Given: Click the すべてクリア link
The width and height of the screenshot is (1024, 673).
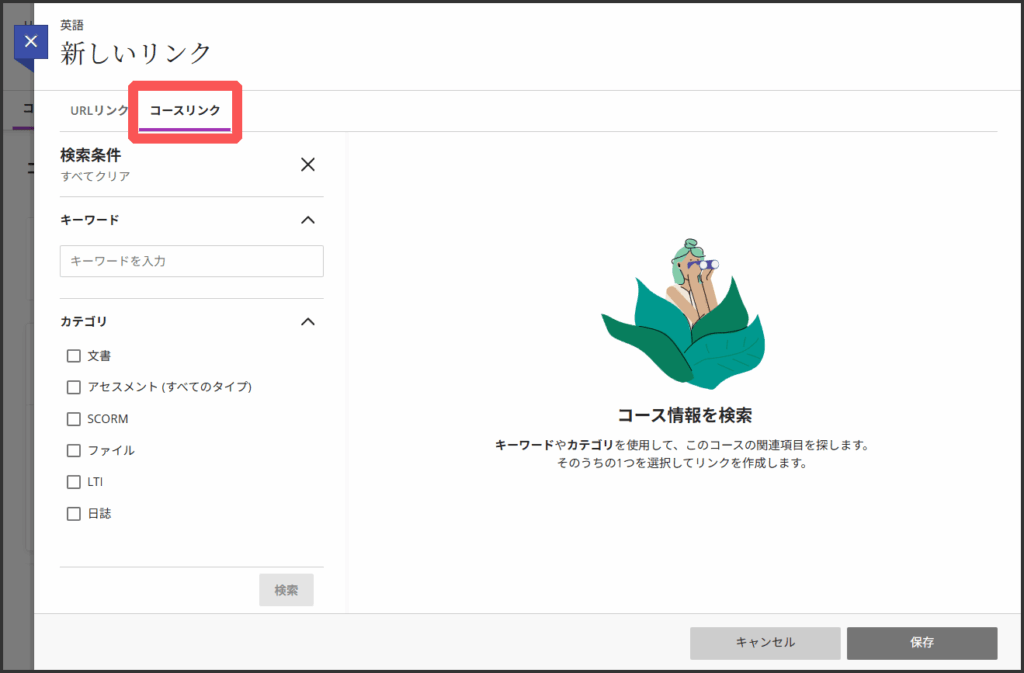Looking at the screenshot, I should [95, 176].
